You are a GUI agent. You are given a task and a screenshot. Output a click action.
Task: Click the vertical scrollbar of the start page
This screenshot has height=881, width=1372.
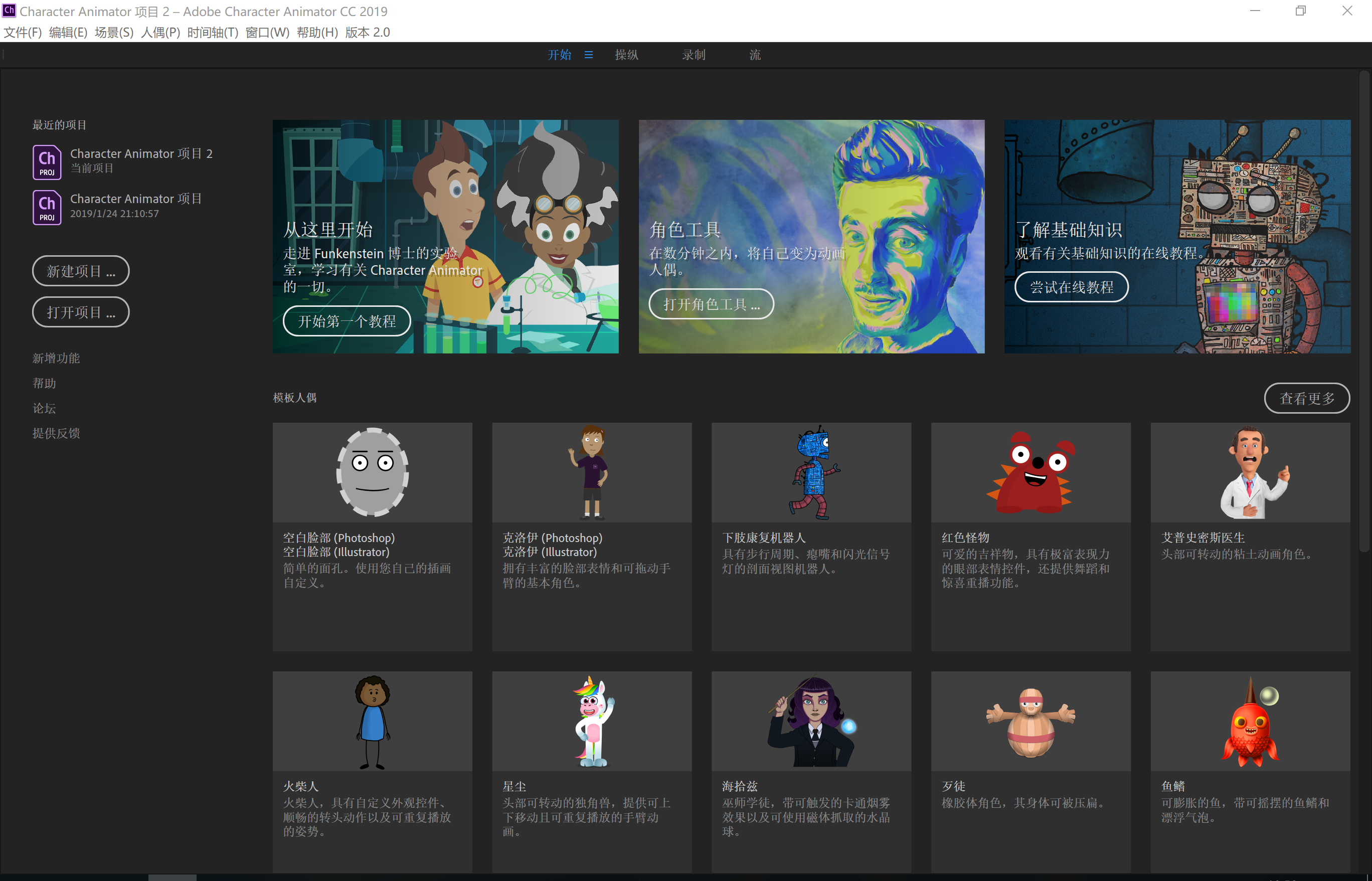(x=1365, y=312)
